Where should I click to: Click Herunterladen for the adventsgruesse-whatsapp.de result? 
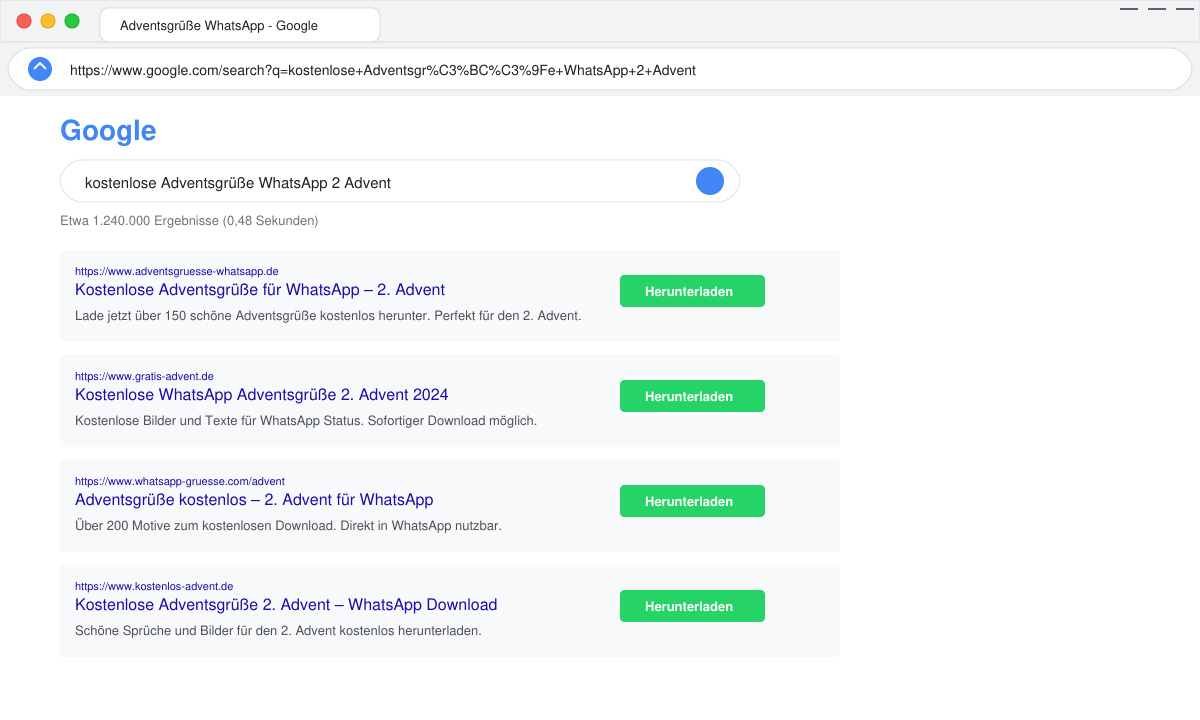point(692,291)
